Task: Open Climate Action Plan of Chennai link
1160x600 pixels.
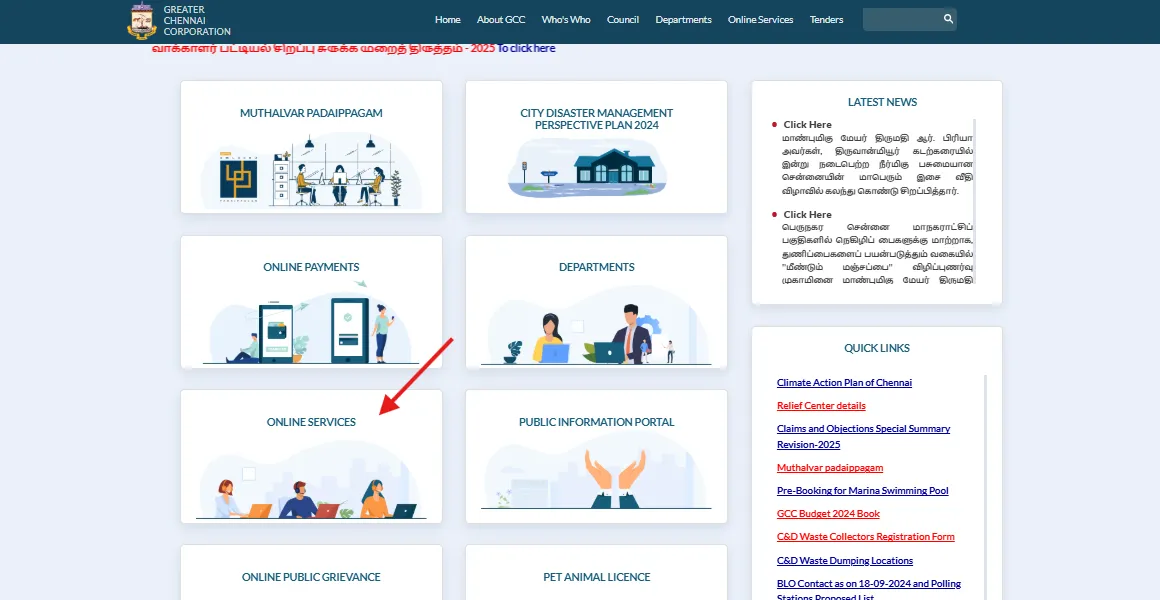Action: pos(844,383)
